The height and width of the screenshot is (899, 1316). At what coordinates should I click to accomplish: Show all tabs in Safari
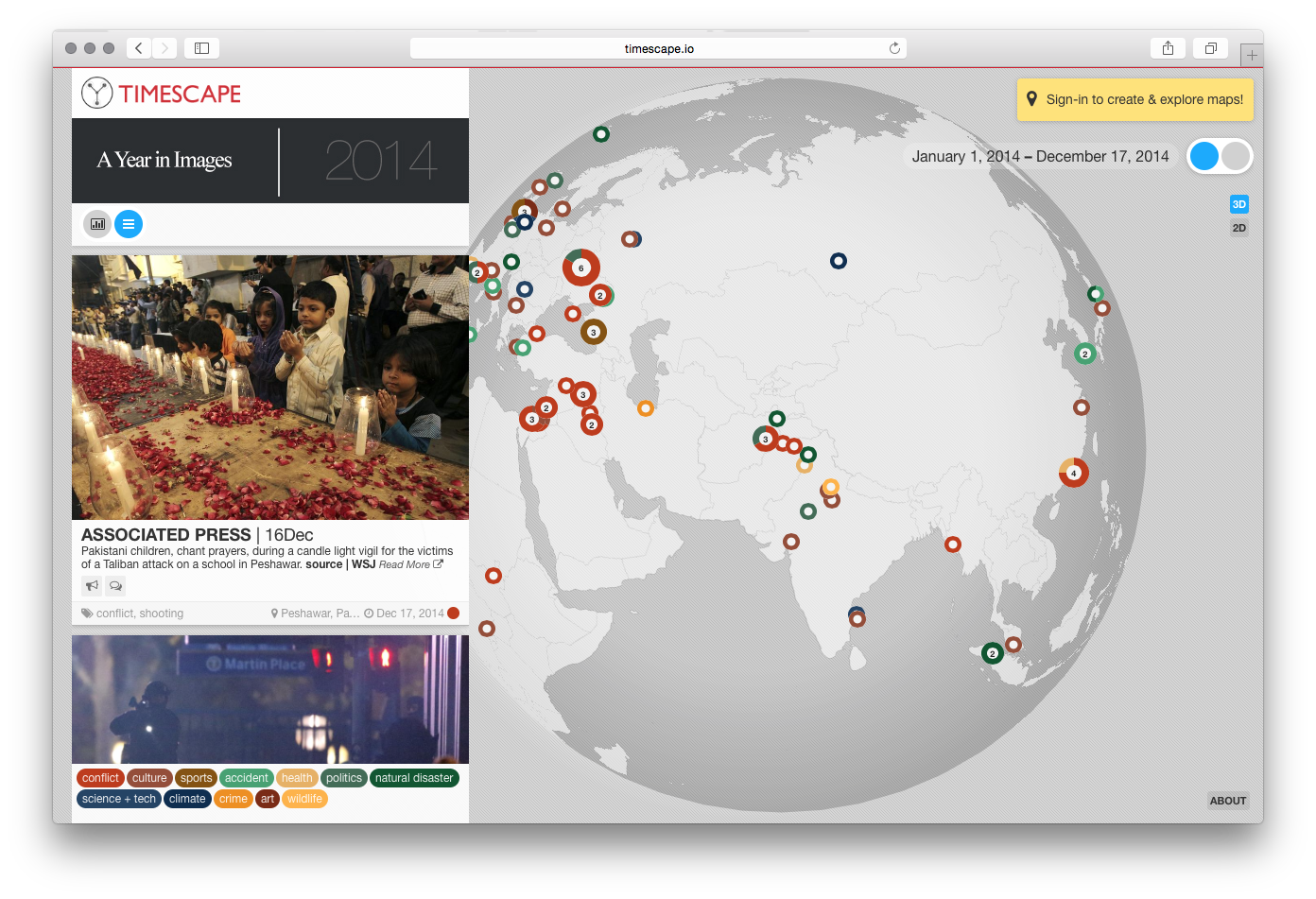(1210, 48)
